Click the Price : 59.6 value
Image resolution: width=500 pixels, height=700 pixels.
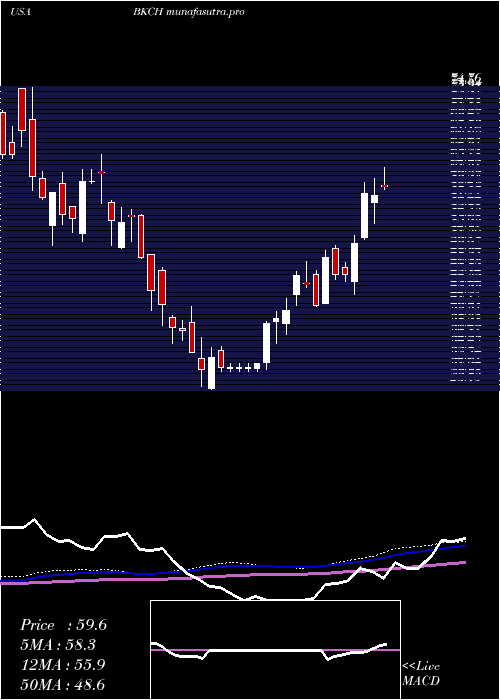pyautogui.click(x=63, y=625)
